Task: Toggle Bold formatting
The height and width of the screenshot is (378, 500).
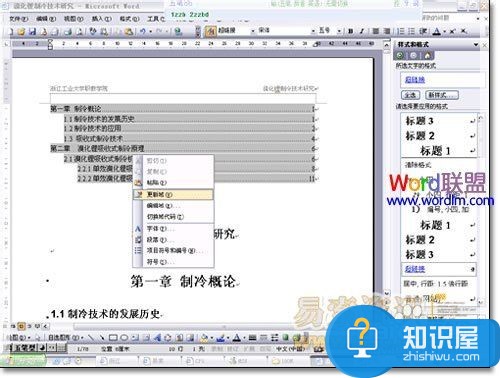Action: [x=350, y=31]
